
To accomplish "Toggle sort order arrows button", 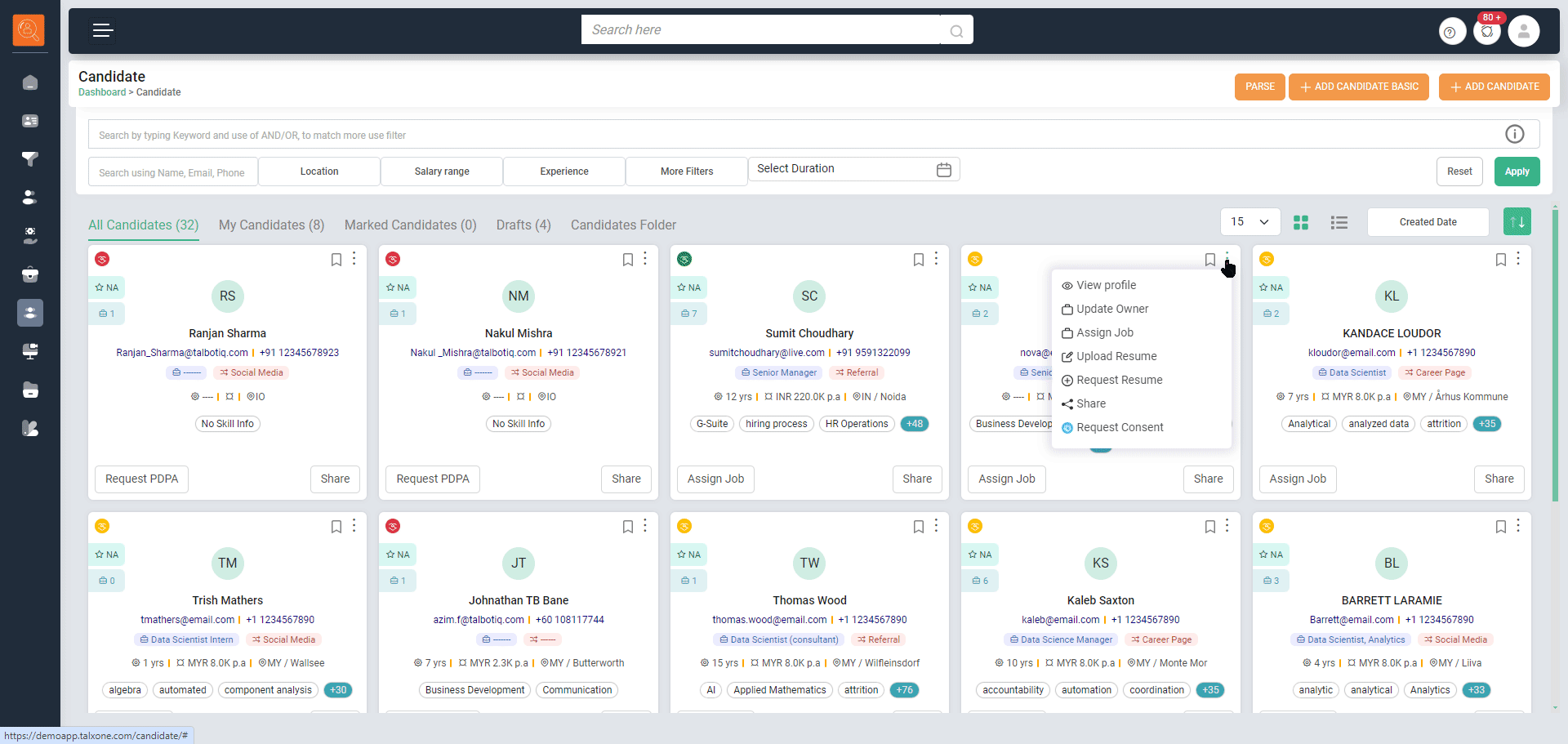I will pos(1517,222).
